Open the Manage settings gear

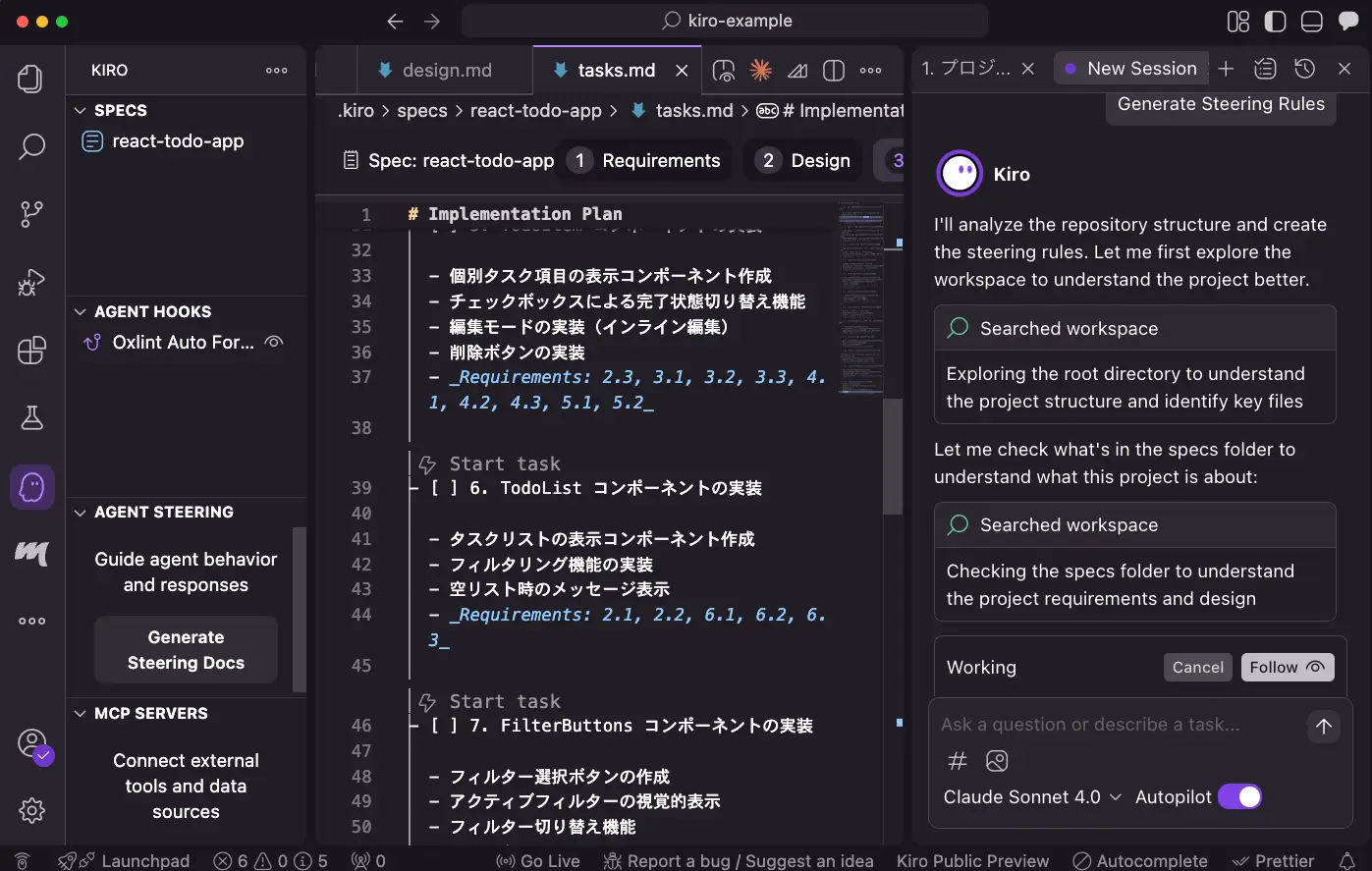coord(31,810)
